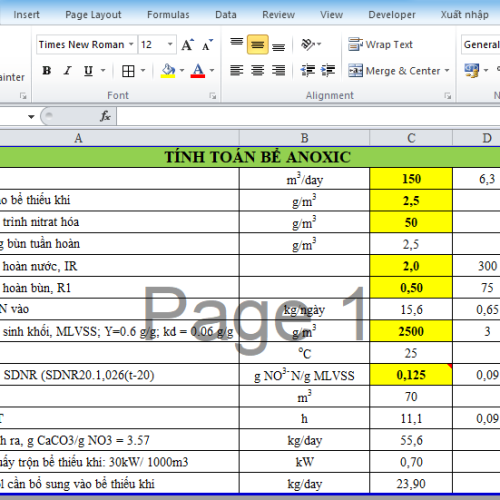This screenshot has width=500, height=500.
Task: Click Increase Indent
Action: [328, 71]
